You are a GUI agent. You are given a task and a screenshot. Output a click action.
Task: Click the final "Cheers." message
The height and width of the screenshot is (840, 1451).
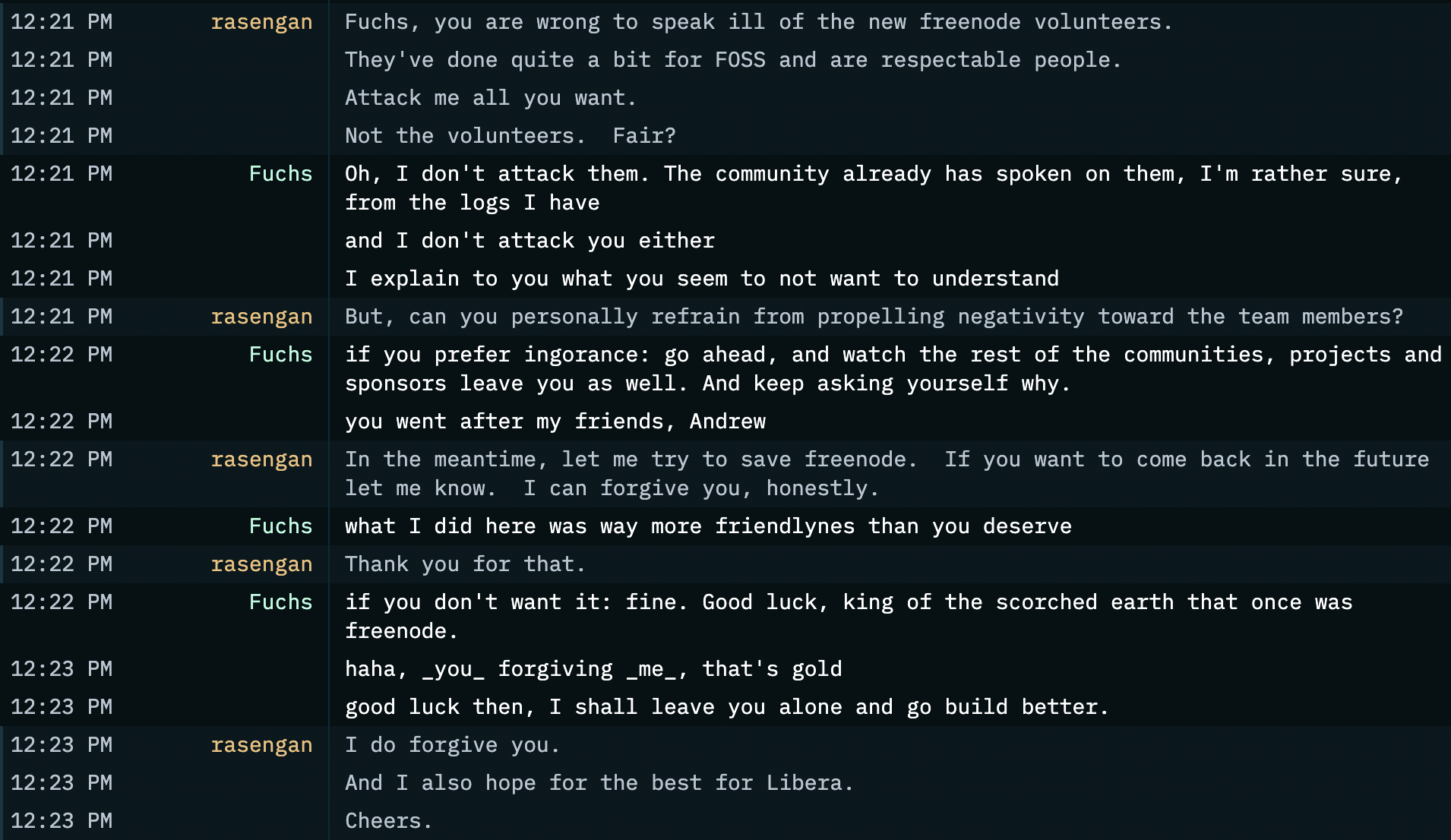pos(388,821)
